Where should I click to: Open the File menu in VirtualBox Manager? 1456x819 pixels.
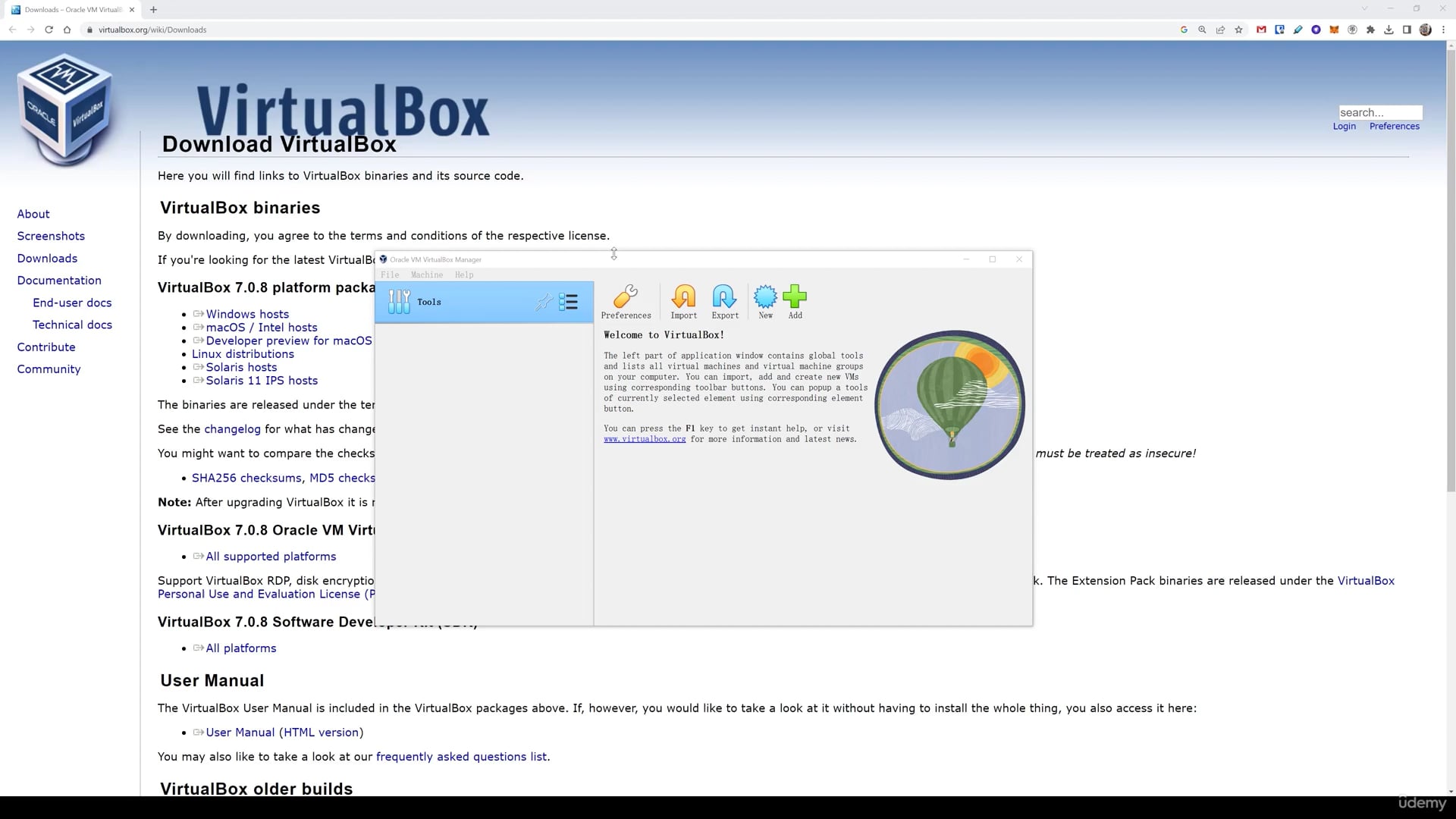click(x=390, y=275)
